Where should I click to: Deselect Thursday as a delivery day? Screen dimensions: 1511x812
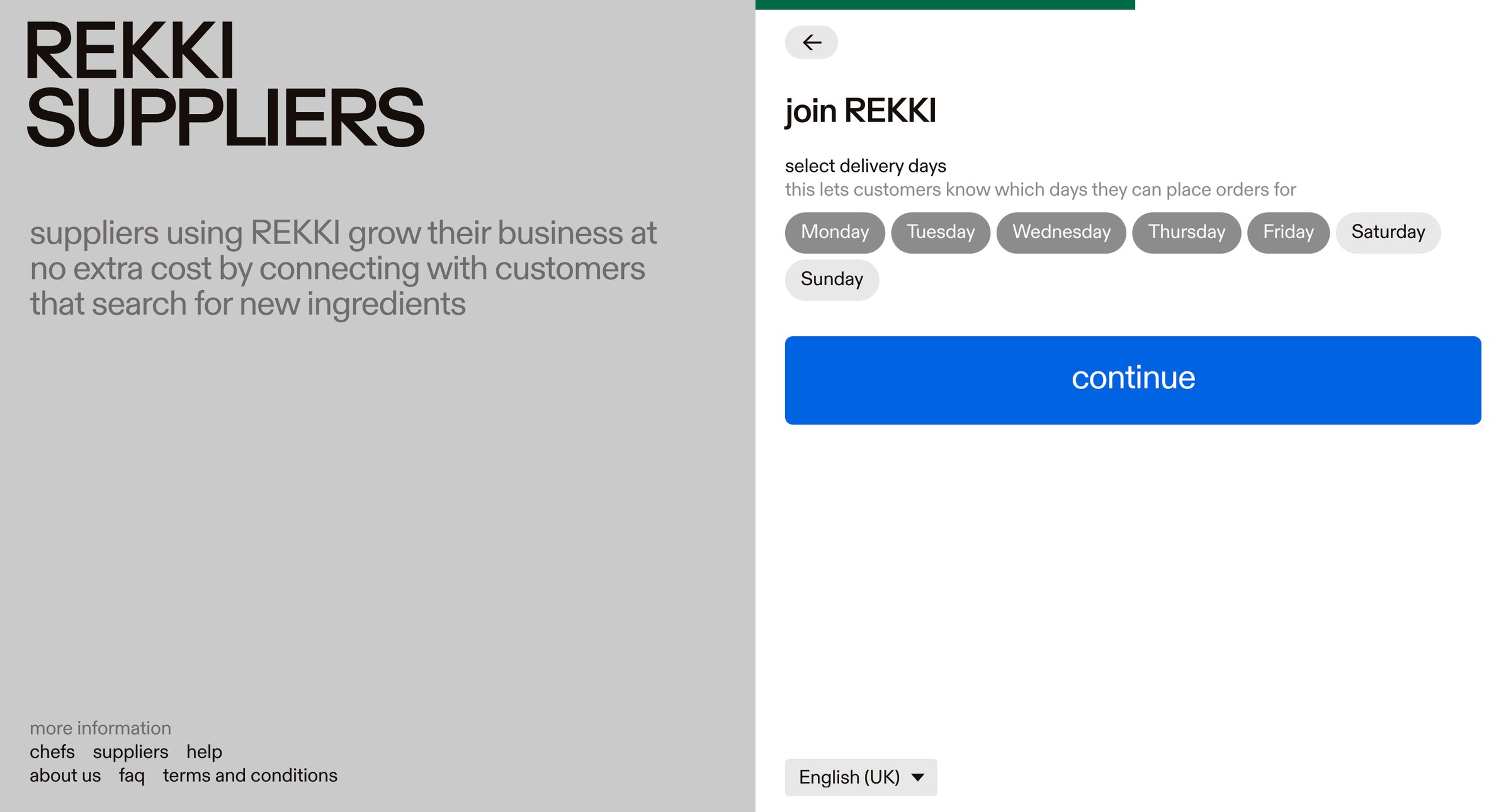[1187, 232]
